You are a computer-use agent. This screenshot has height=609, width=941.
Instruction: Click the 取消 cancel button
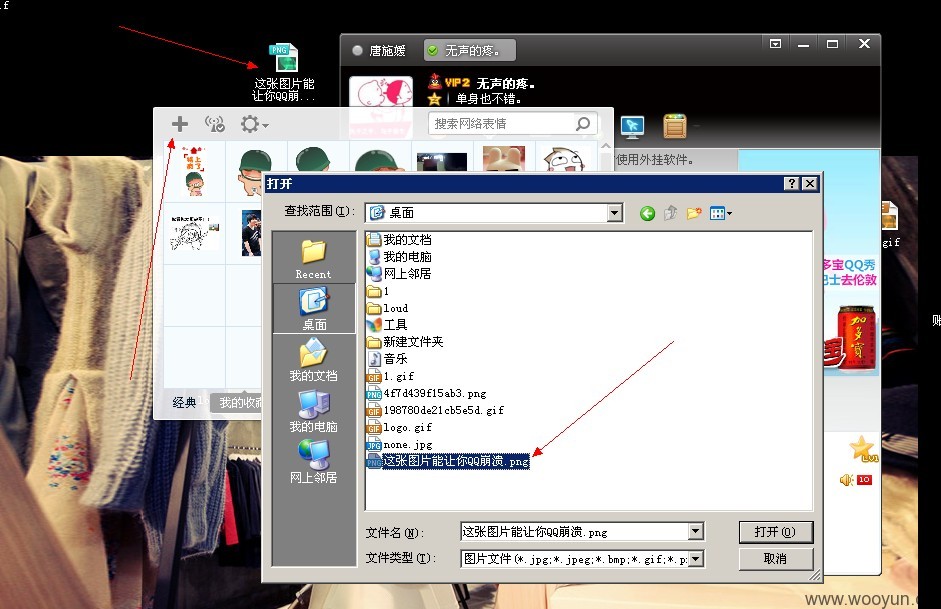pyautogui.click(x=775, y=559)
